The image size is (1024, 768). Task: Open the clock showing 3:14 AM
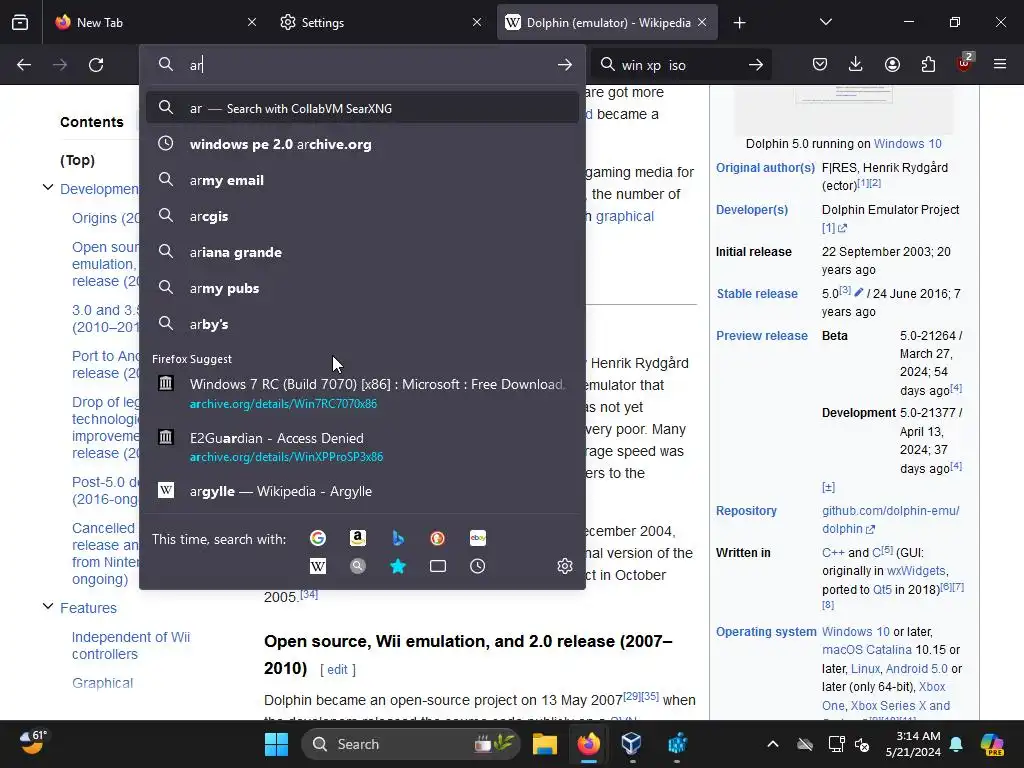(913, 744)
